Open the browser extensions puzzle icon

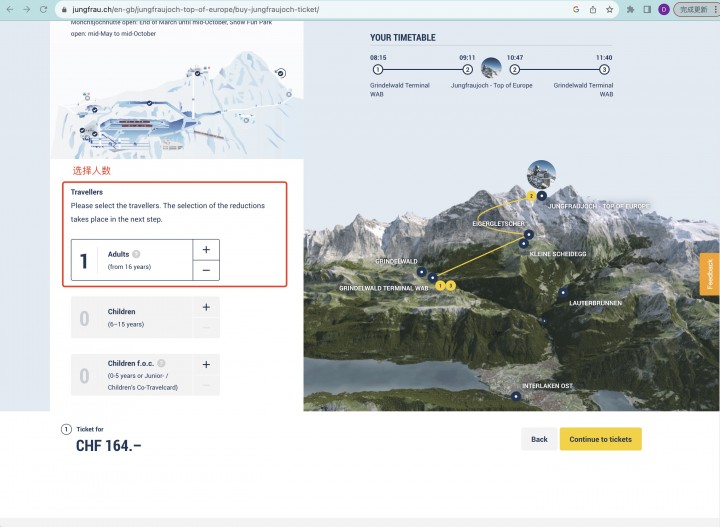630,9
